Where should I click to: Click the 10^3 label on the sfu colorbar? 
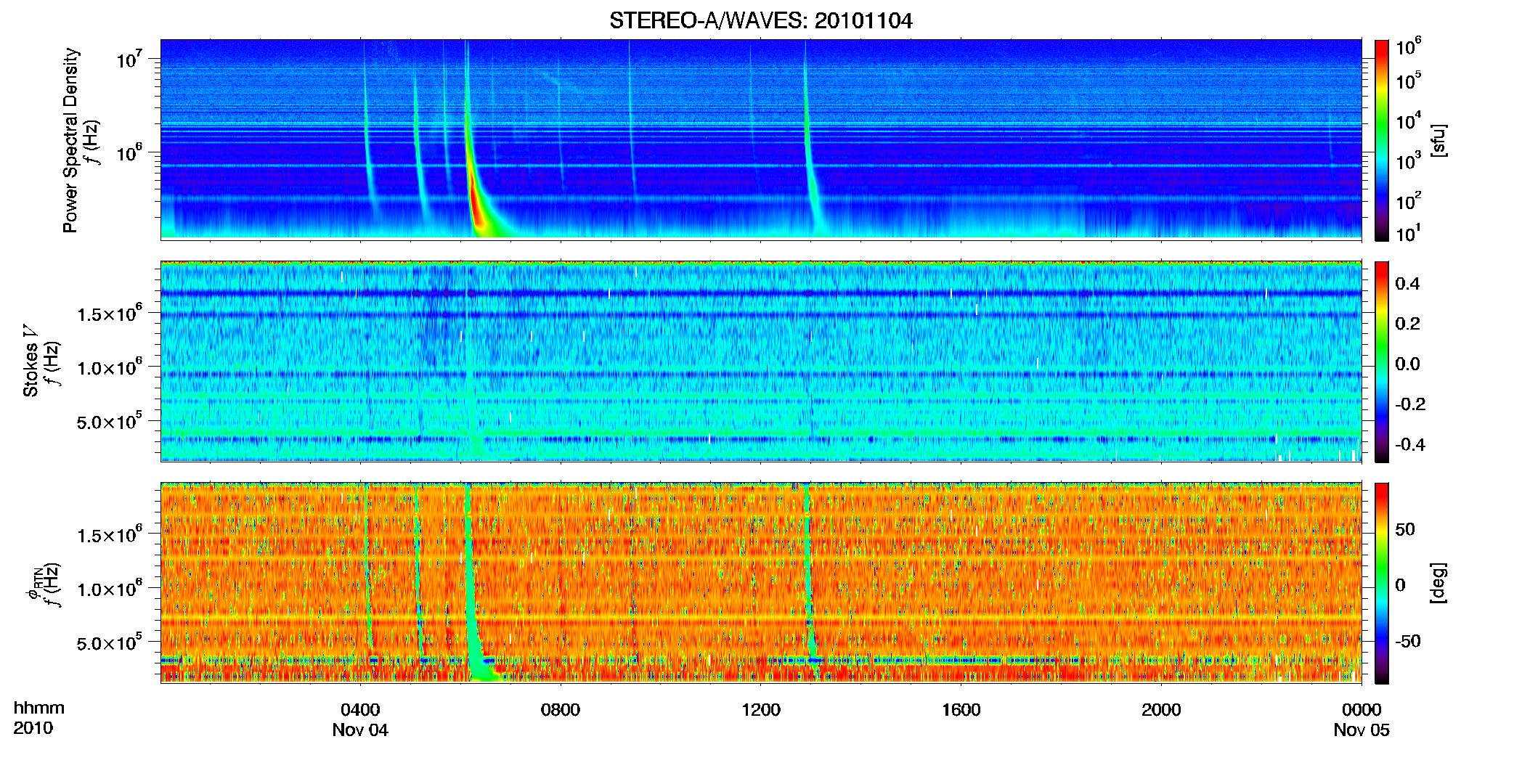(x=1409, y=160)
